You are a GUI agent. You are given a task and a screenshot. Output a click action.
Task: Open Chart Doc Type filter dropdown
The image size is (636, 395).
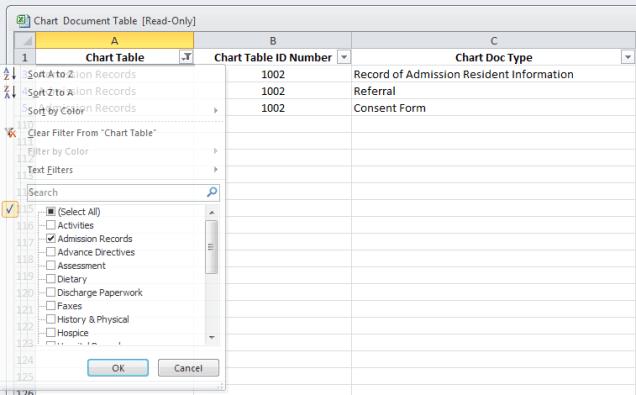(x=627, y=57)
